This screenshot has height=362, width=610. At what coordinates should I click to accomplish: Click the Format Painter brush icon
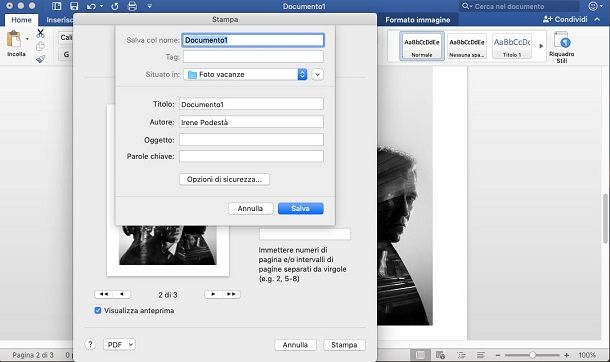pos(40,59)
